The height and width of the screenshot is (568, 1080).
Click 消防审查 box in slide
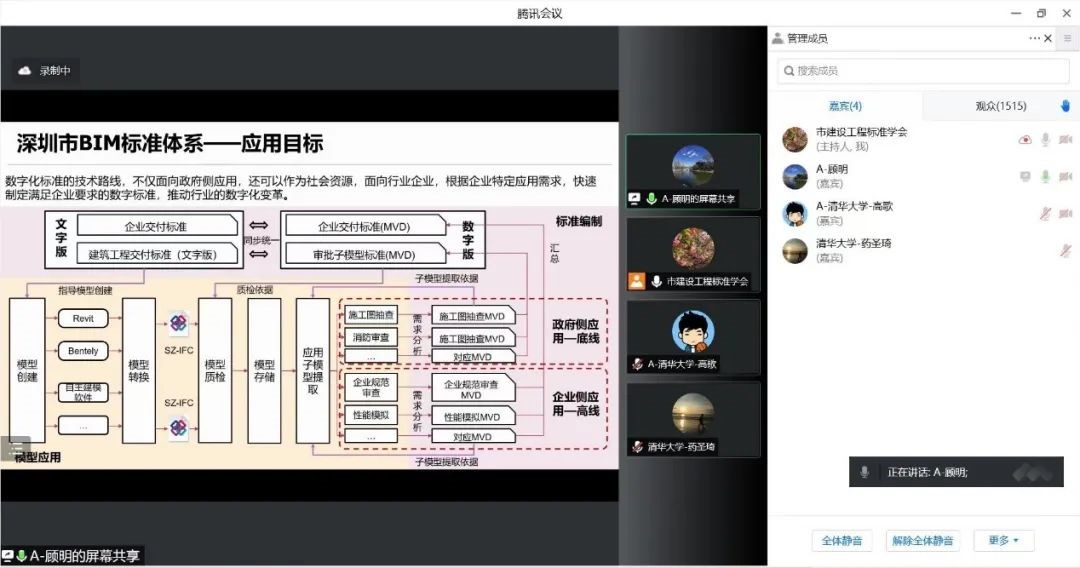(x=371, y=337)
